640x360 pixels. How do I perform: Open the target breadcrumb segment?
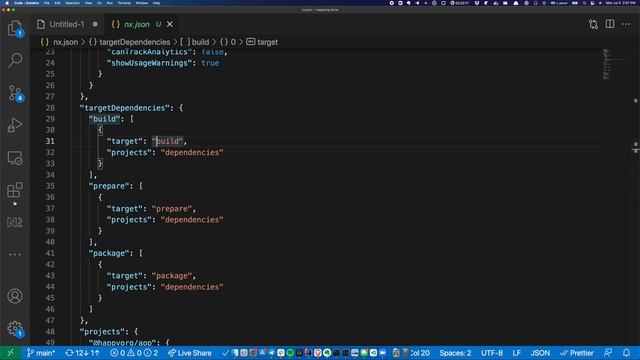point(267,42)
